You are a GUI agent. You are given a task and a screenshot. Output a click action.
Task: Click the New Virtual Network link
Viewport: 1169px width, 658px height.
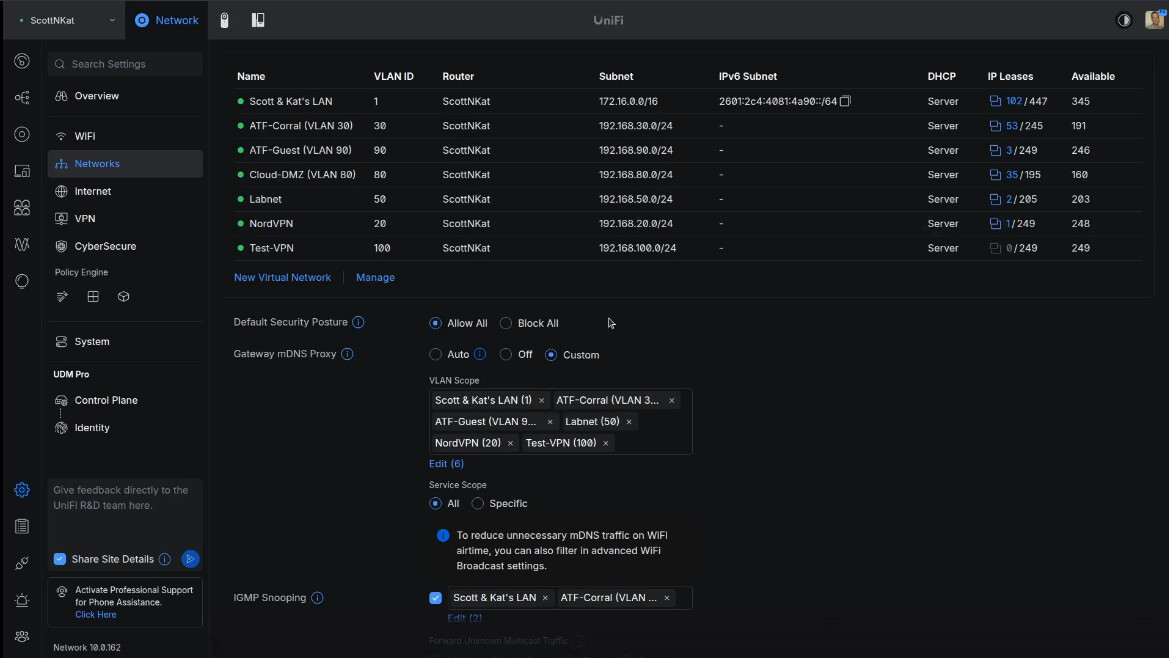(282, 277)
